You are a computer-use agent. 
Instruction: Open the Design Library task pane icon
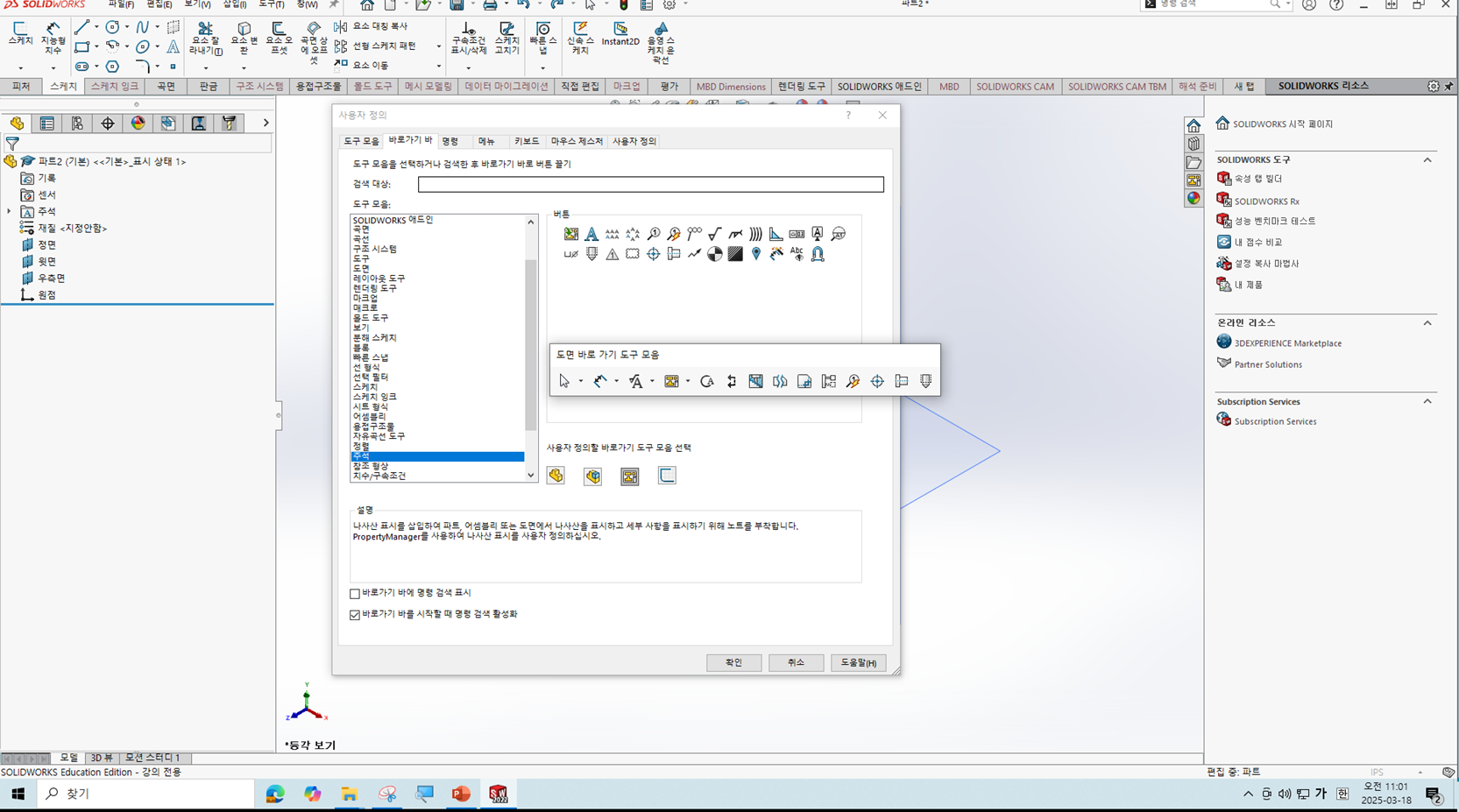tap(1193, 144)
